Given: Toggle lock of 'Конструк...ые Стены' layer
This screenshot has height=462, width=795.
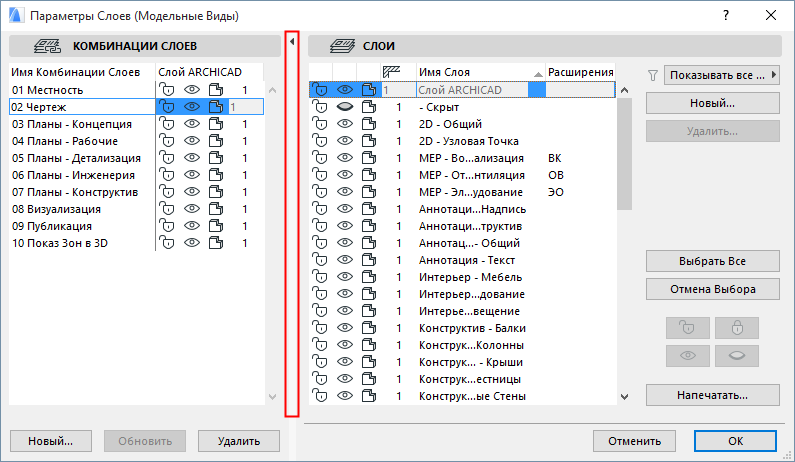Looking at the screenshot, I should click(x=320, y=396).
